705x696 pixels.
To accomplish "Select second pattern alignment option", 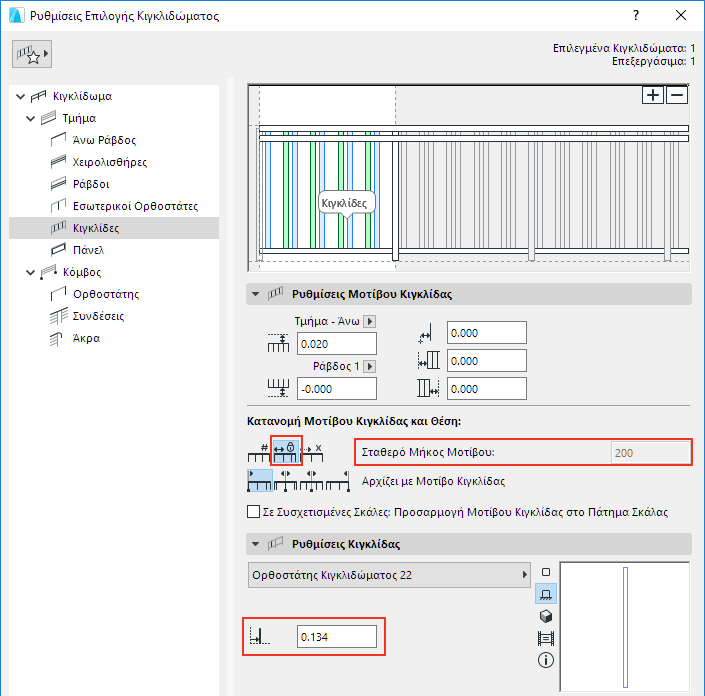I will pyautogui.click(x=286, y=481).
